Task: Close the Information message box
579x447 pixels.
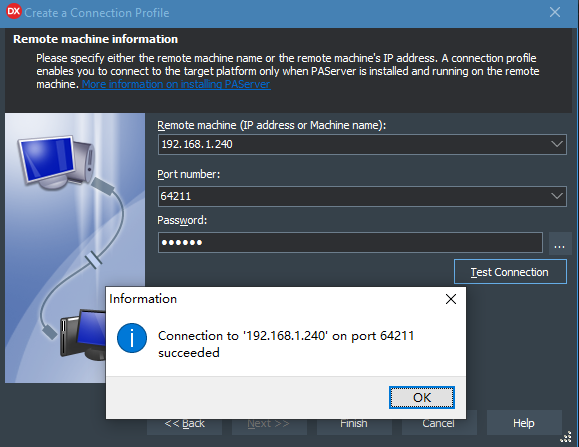Action: pyautogui.click(x=450, y=299)
